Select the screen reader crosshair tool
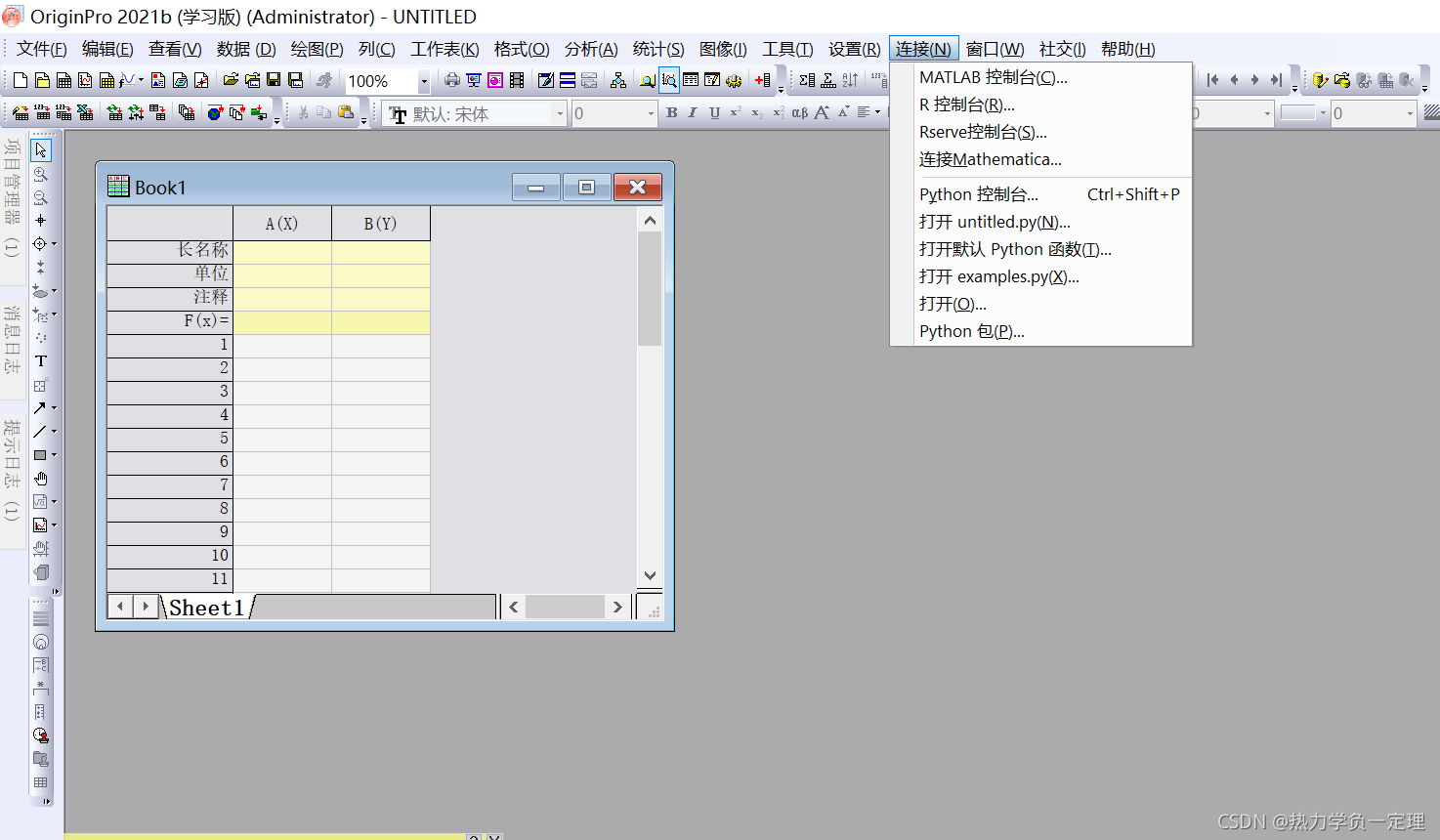The width and height of the screenshot is (1440, 840). 40,220
